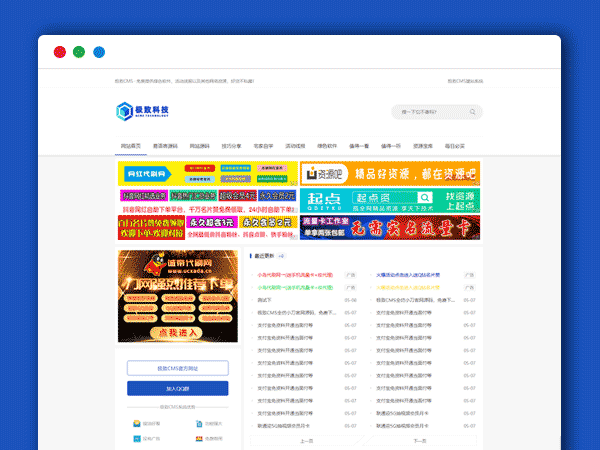Go to the 网站首页 tab
600x450 pixels.
coord(131,146)
